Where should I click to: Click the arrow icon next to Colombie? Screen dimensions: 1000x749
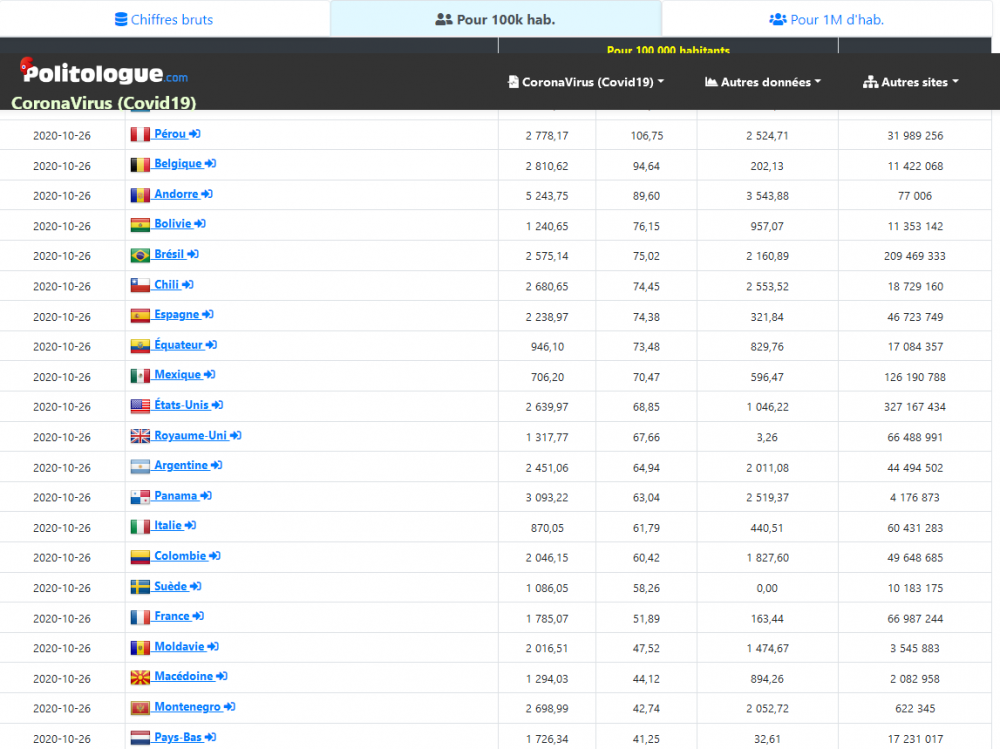(215, 556)
